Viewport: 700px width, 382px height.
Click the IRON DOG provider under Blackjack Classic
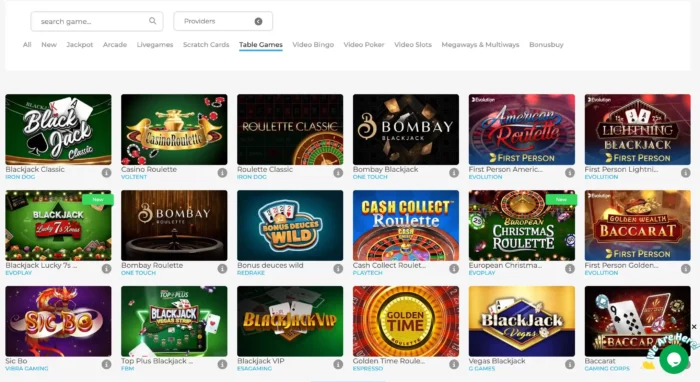tap(20, 177)
